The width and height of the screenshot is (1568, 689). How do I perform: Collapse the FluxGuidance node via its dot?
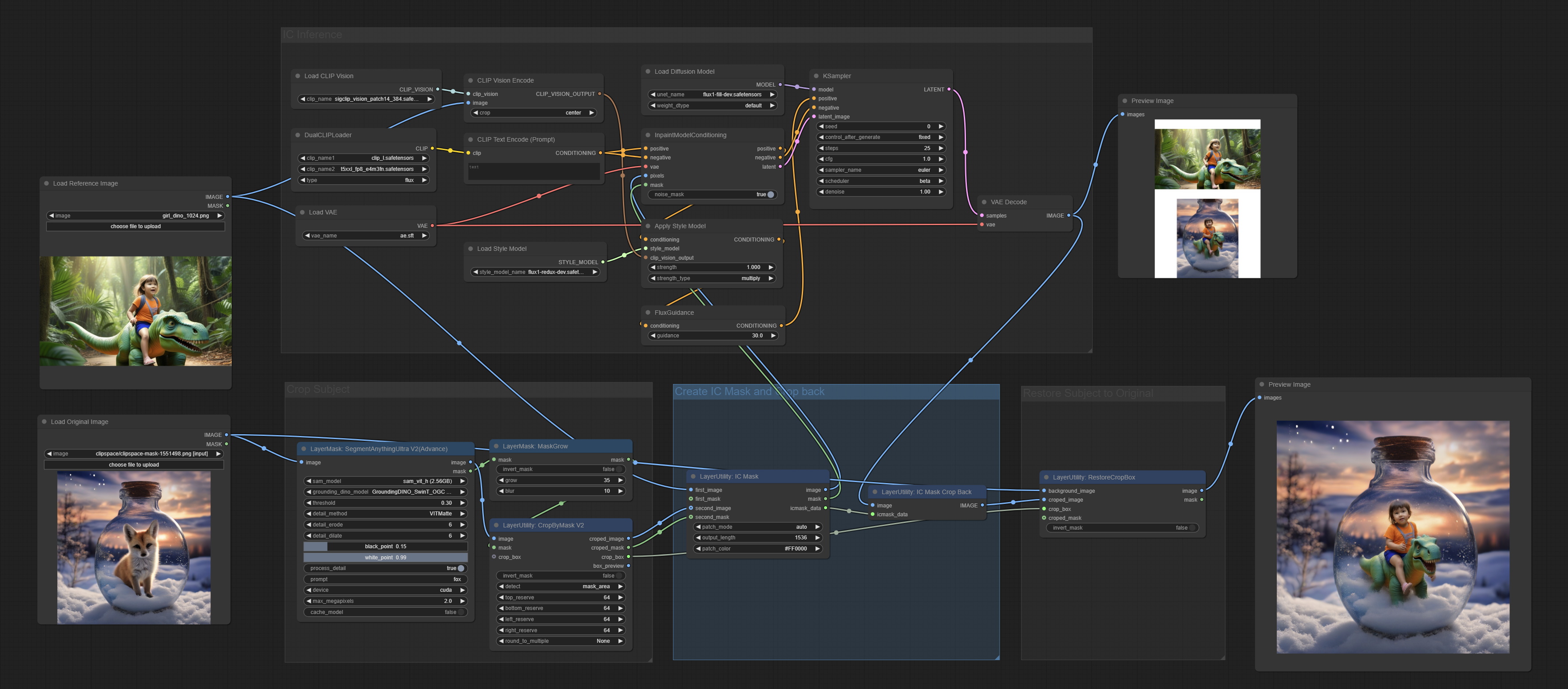(x=648, y=313)
